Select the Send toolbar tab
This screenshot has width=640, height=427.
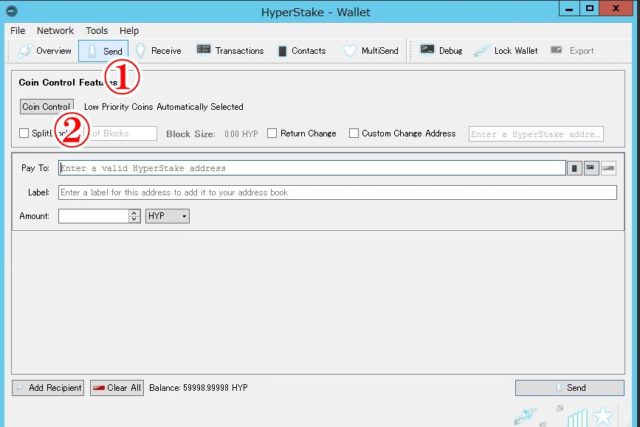[x=103, y=51]
